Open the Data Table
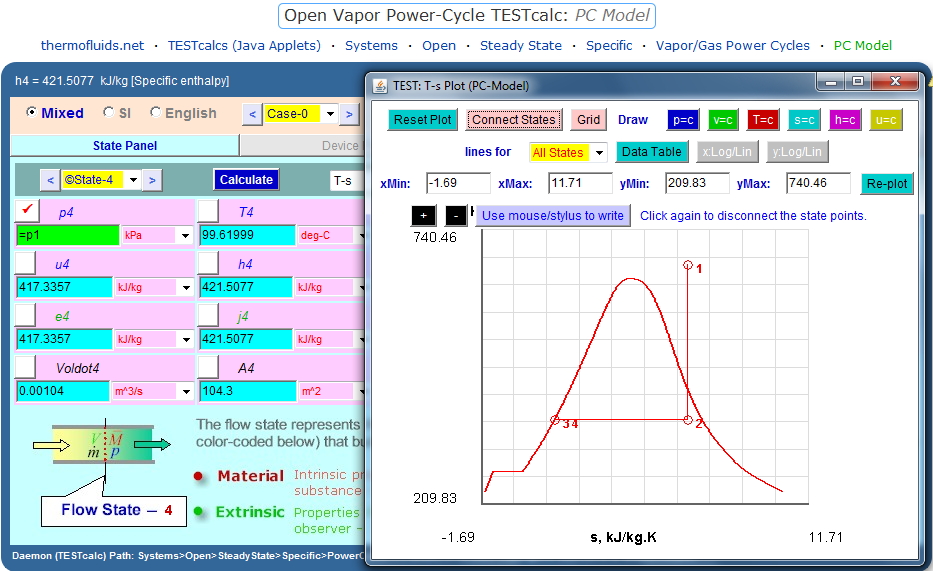Image resolution: width=933 pixels, height=571 pixels. point(652,152)
